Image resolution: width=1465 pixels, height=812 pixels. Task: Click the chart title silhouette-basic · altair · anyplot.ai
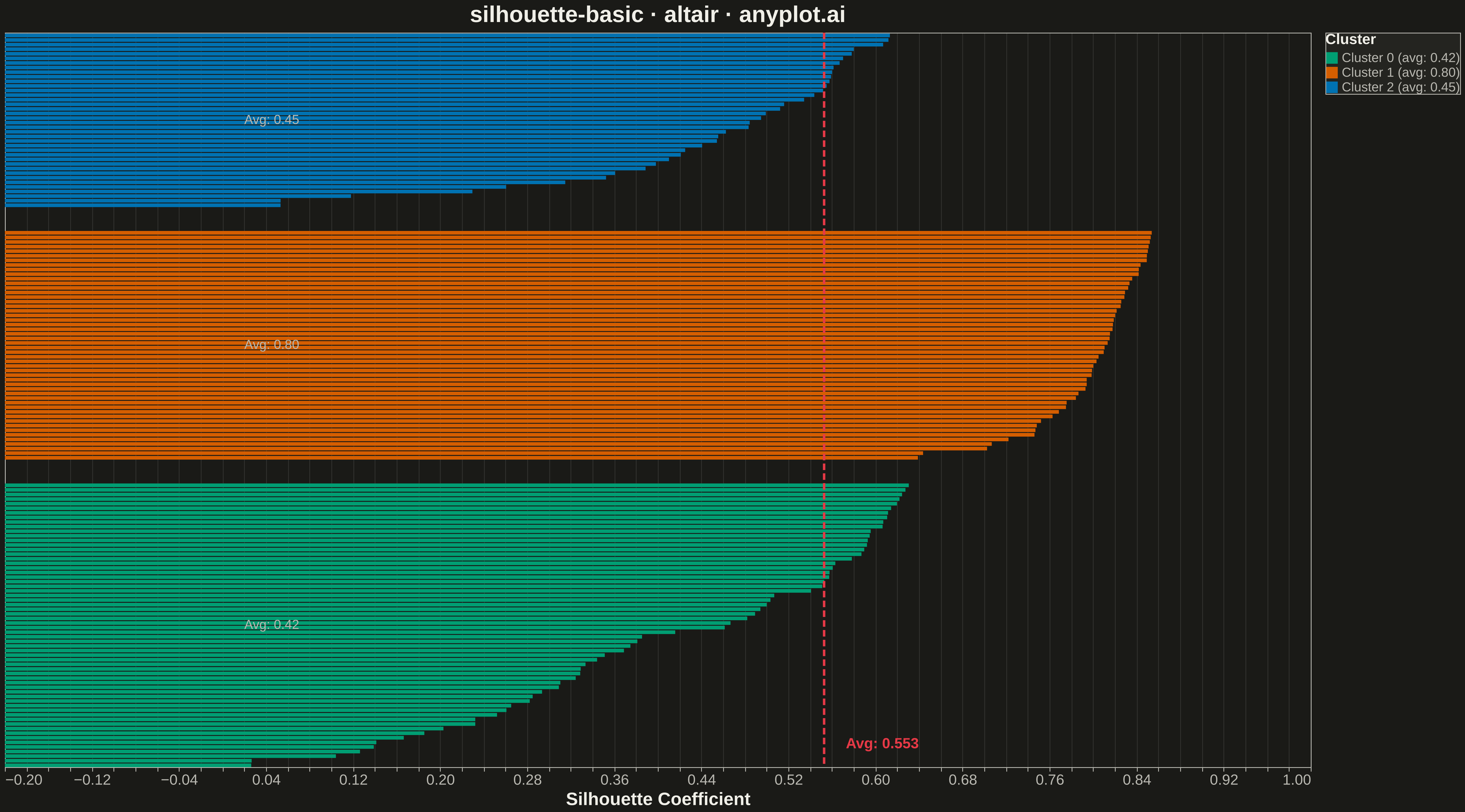pyautogui.click(x=658, y=15)
